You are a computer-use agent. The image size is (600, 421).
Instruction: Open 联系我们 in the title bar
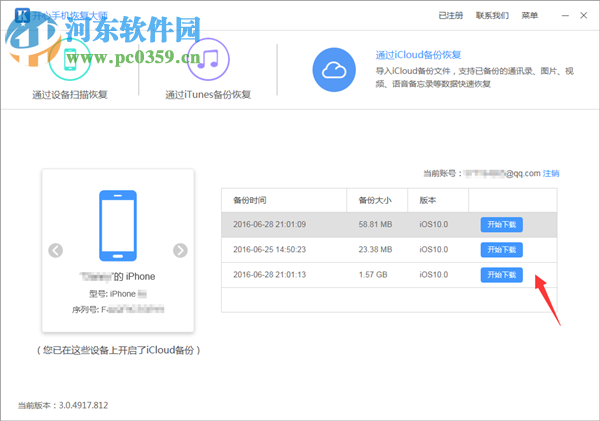click(x=492, y=15)
